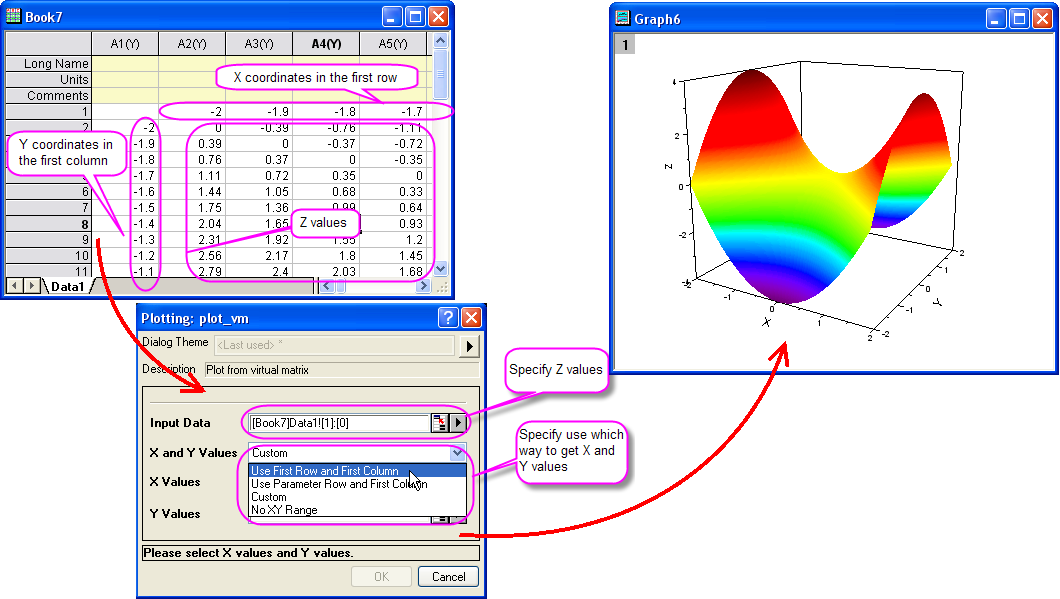Viewport: 1060px width, 599px height.
Task: Select the A4(Y) column header
Action: click(326, 44)
